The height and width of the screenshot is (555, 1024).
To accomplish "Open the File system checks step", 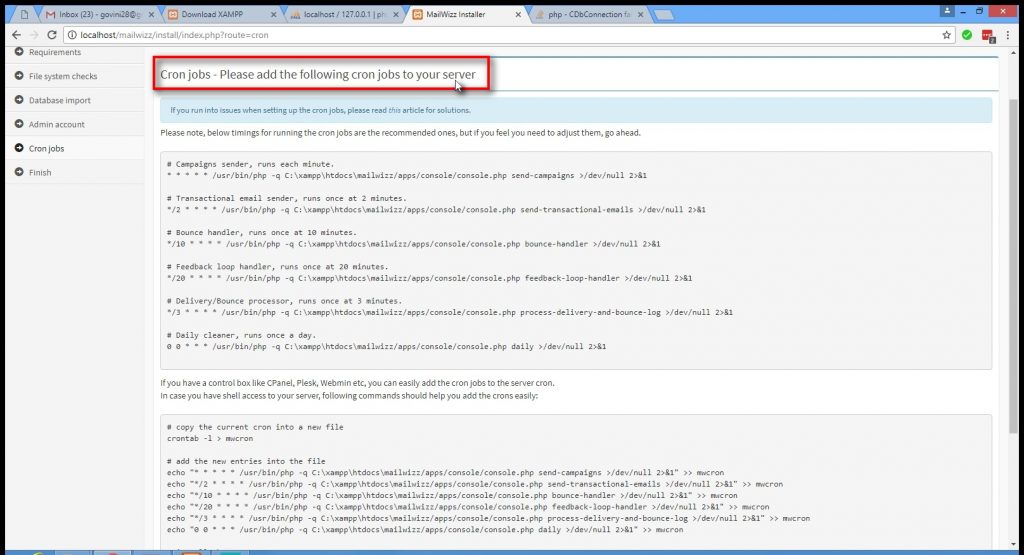I will [63, 76].
